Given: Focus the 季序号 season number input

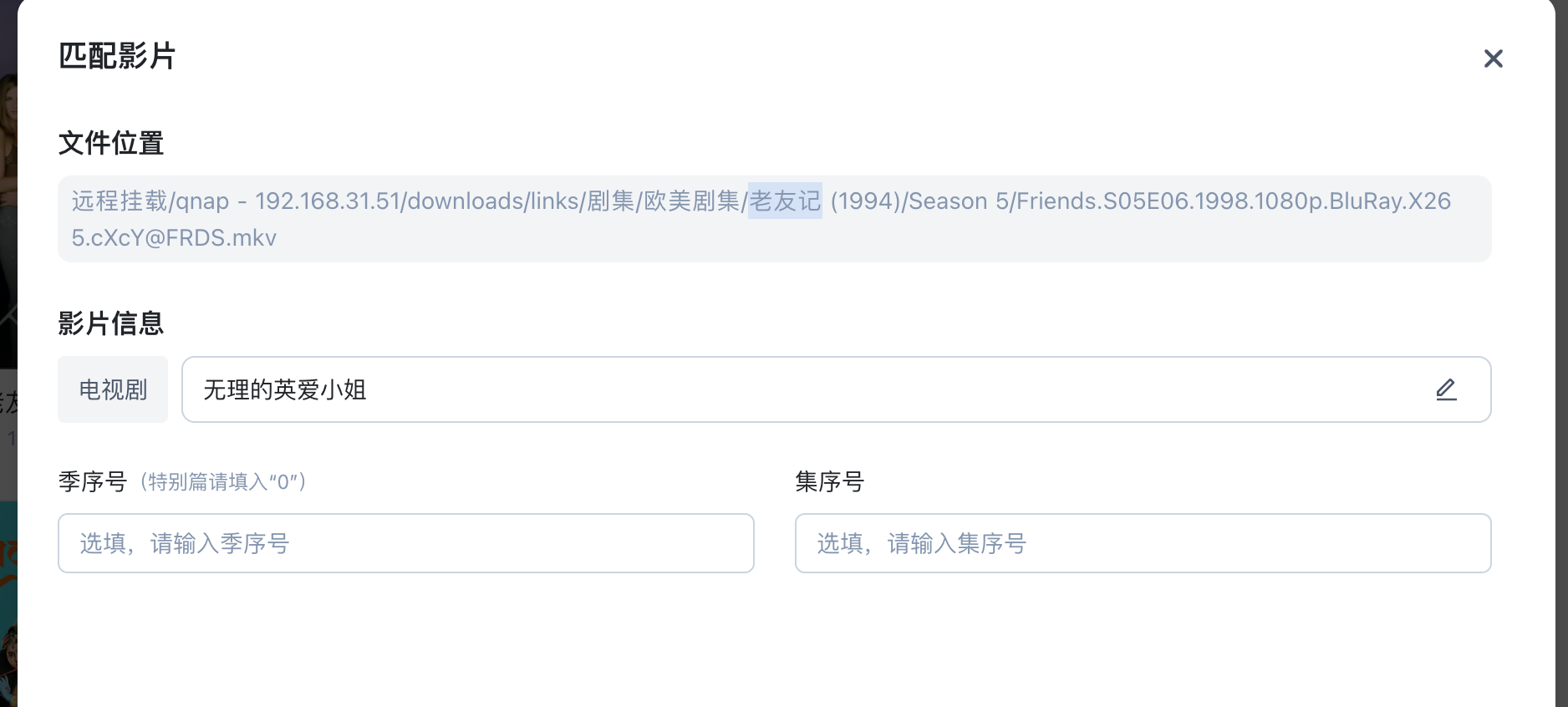Looking at the screenshot, I should 405,543.
